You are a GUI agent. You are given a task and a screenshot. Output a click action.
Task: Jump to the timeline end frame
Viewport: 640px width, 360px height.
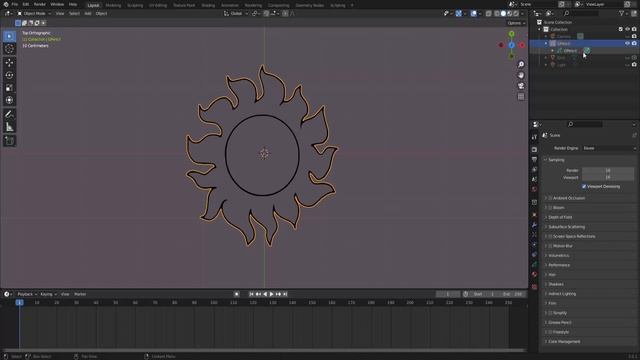point(285,294)
